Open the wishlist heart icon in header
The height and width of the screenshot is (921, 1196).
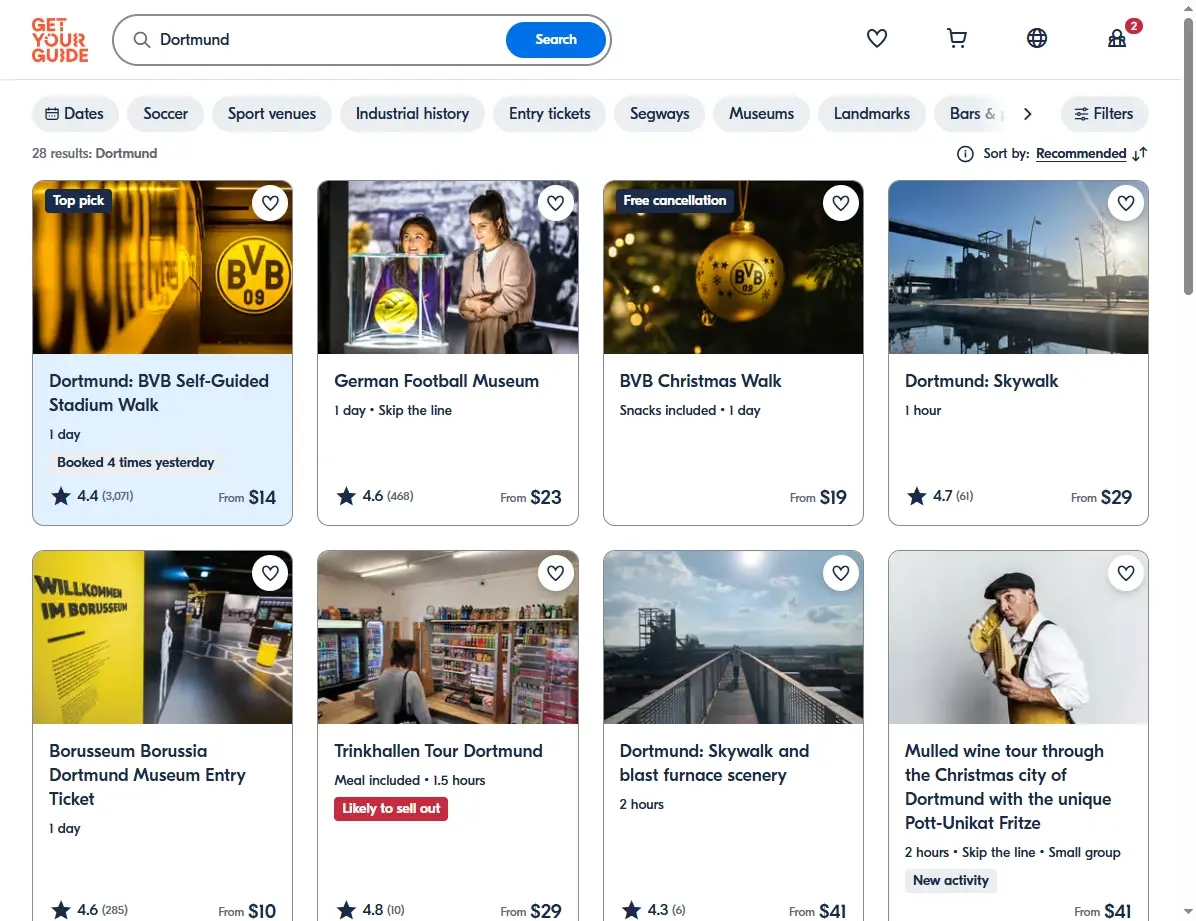876,38
